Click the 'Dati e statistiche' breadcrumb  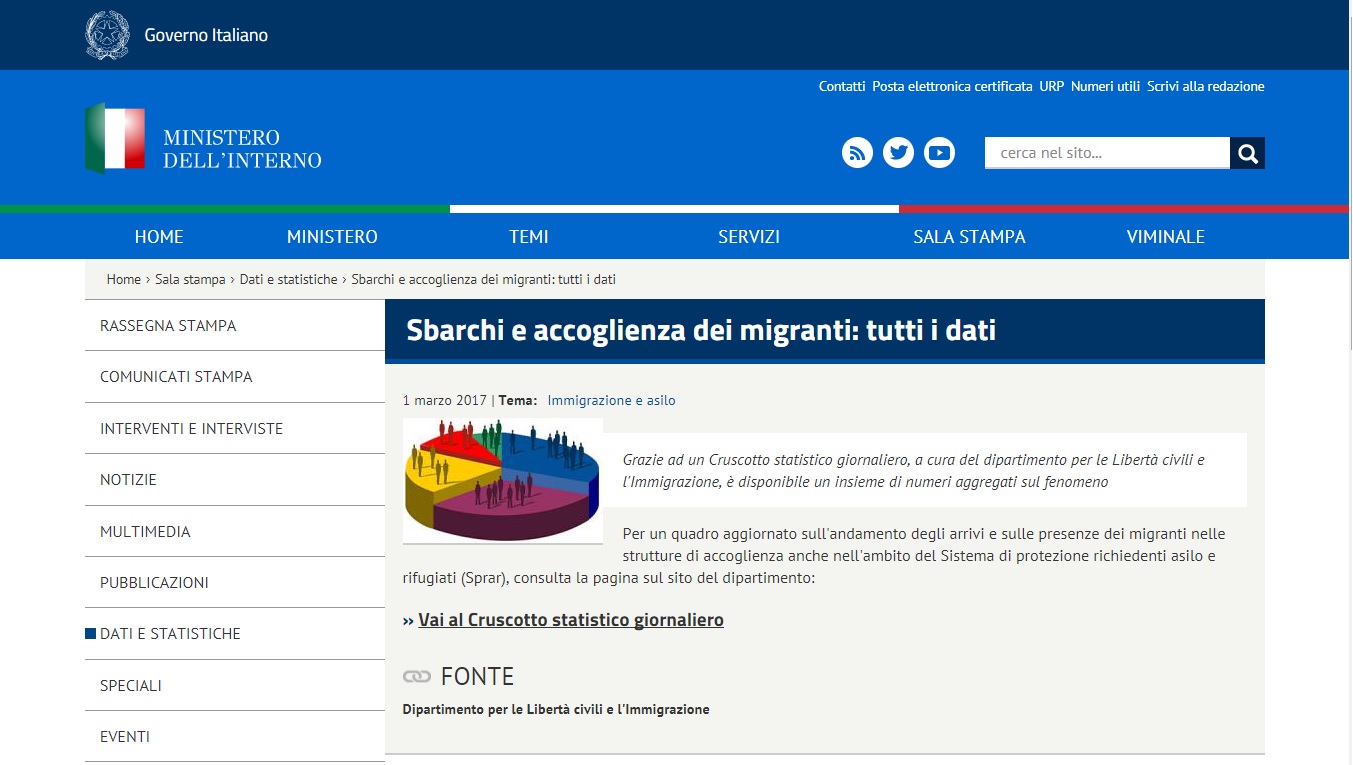(x=288, y=280)
